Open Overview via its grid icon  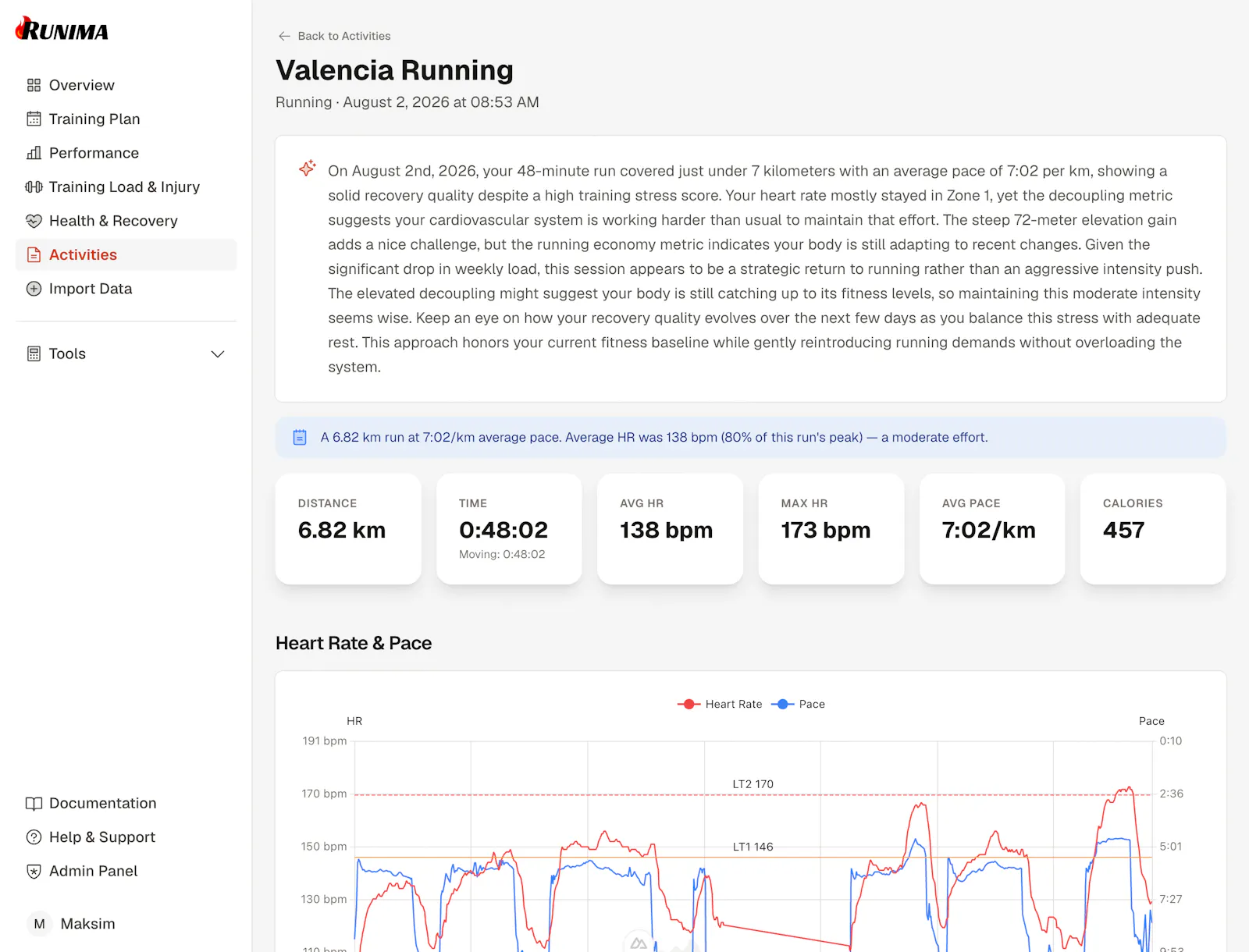click(34, 85)
